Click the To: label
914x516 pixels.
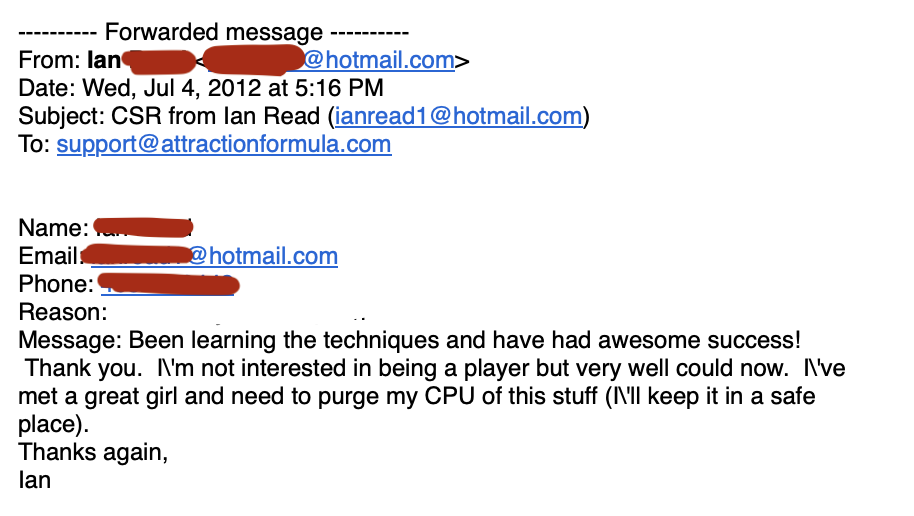(x=34, y=144)
